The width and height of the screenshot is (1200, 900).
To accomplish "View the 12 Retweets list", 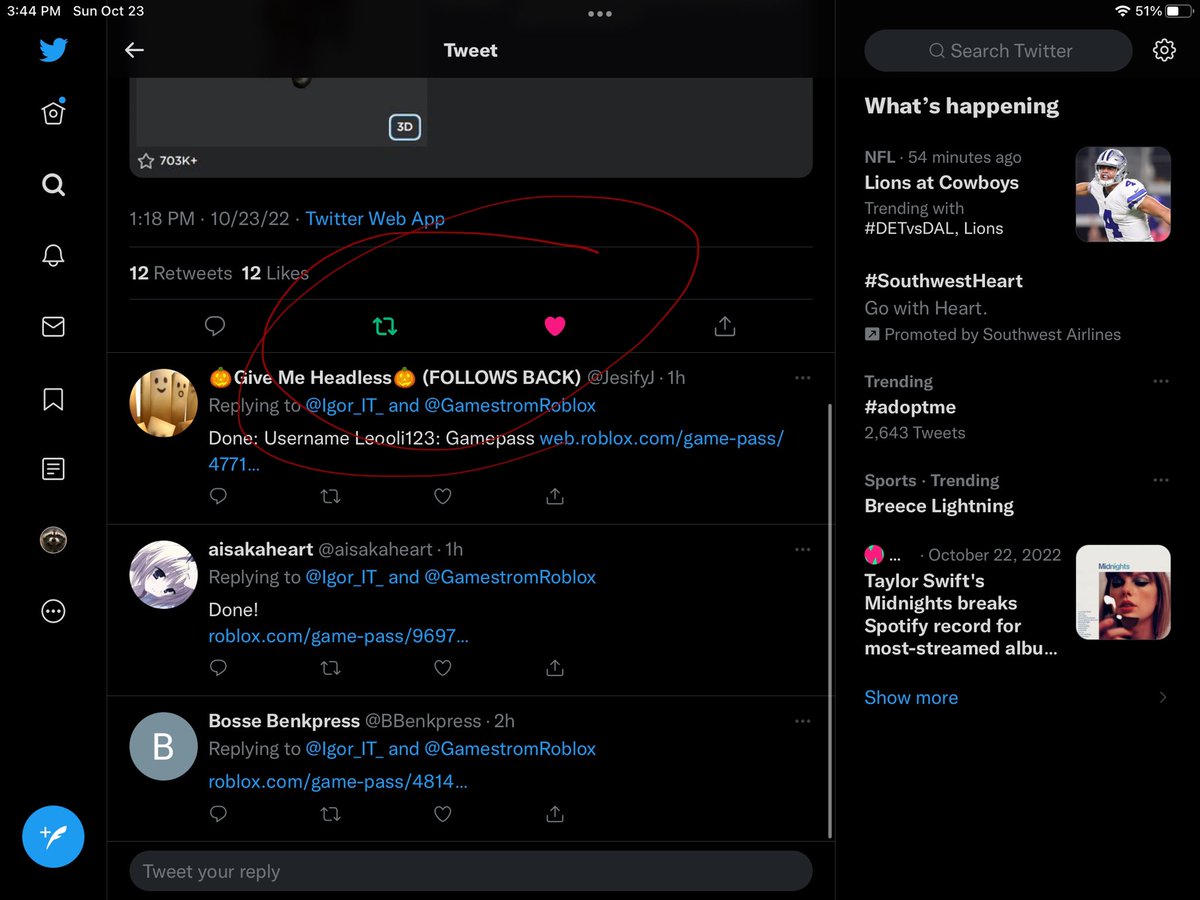I will 181,273.
